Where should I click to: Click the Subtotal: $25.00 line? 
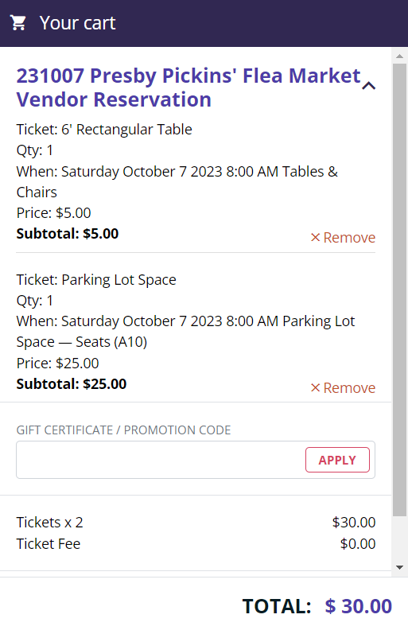coord(71,384)
